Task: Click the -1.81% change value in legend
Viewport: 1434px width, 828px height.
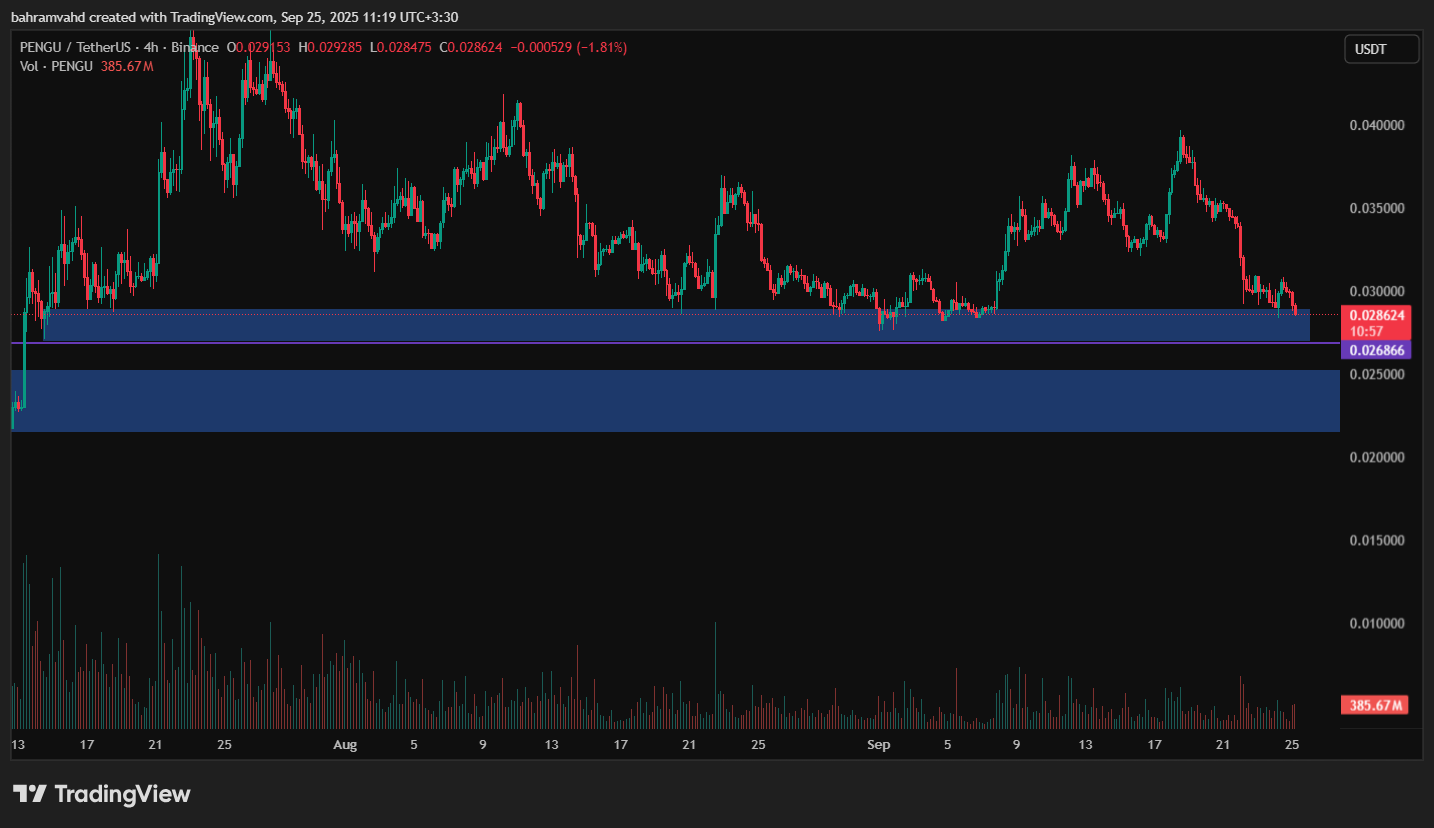Action: tap(598, 47)
